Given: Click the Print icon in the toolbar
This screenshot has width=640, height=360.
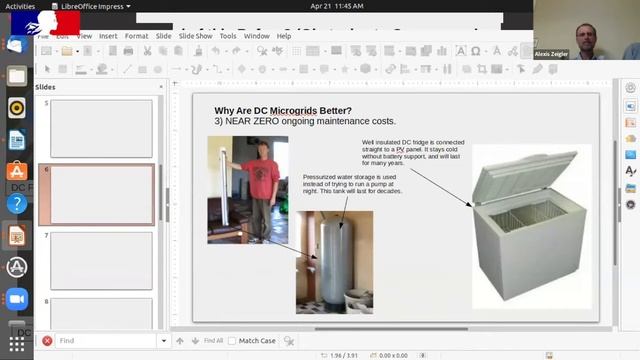Looking at the screenshot, I should coord(128,51).
